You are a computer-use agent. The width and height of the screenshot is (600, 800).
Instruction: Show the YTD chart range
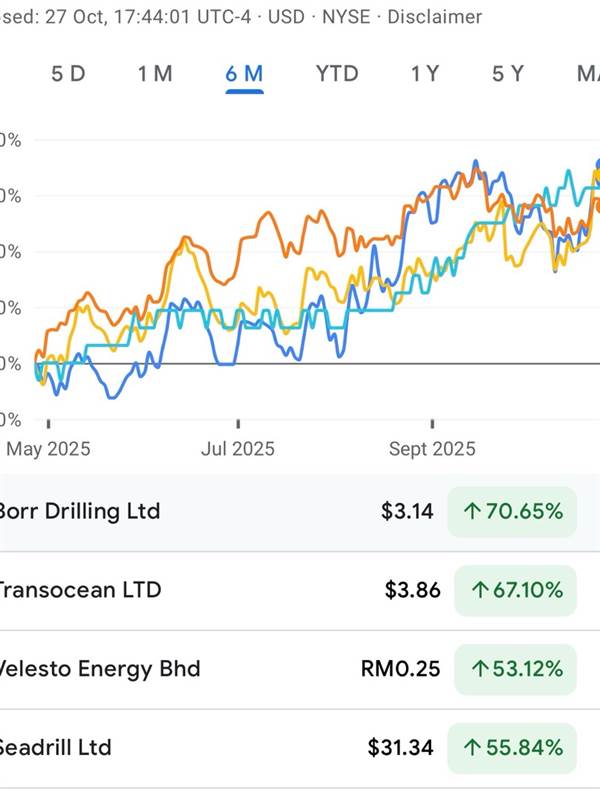(337, 73)
